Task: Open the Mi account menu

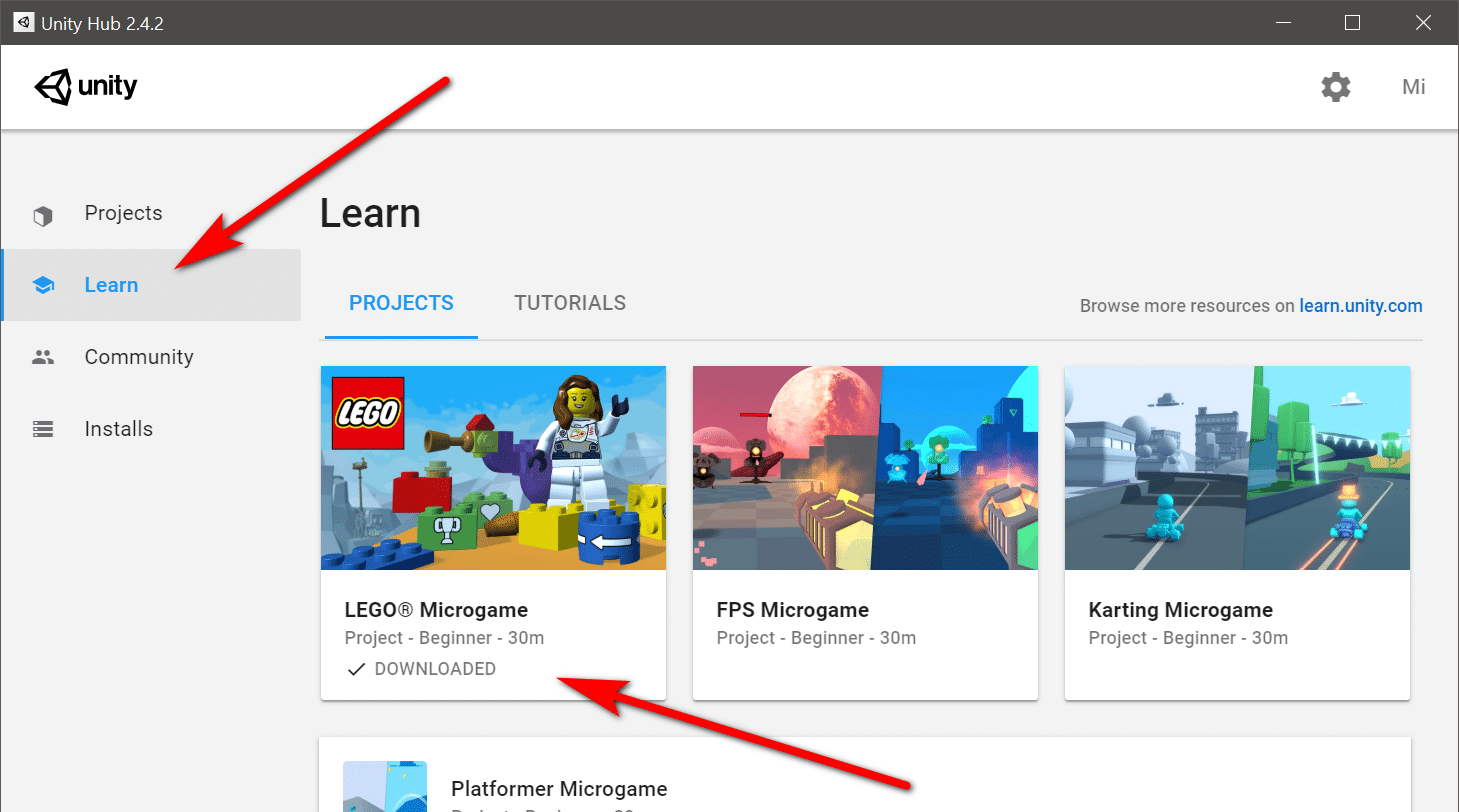Action: (x=1414, y=87)
